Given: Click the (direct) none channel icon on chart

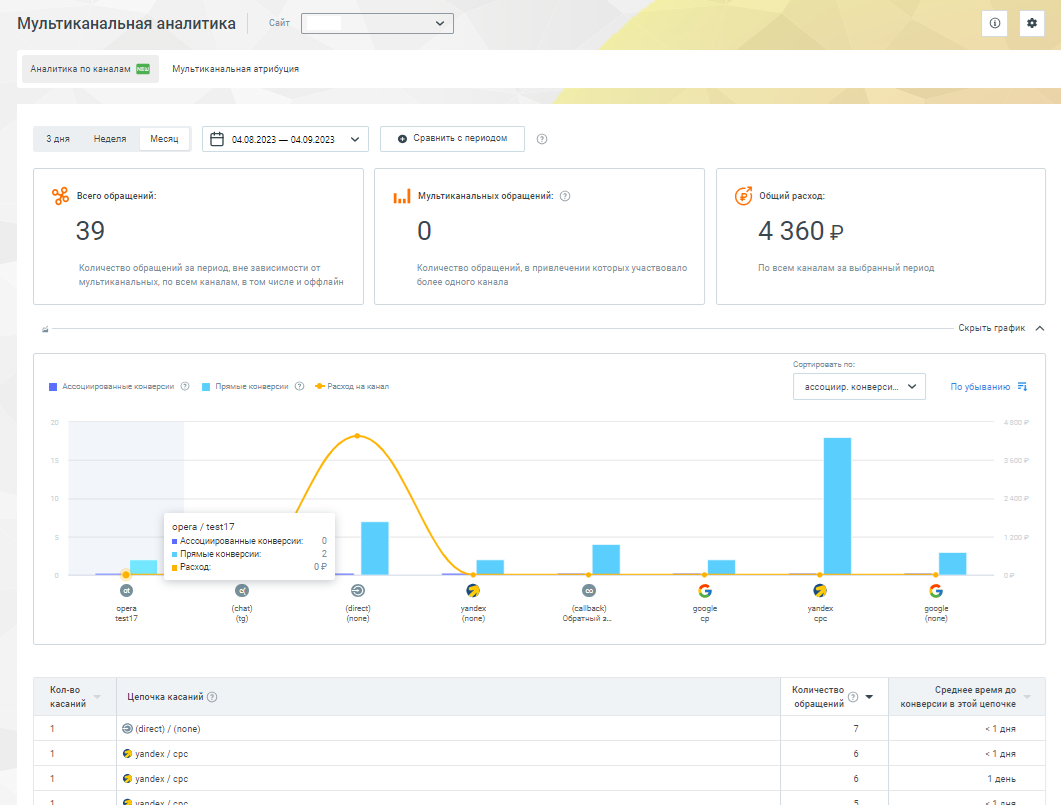Looking at the screenshot, I should [358, 591].
